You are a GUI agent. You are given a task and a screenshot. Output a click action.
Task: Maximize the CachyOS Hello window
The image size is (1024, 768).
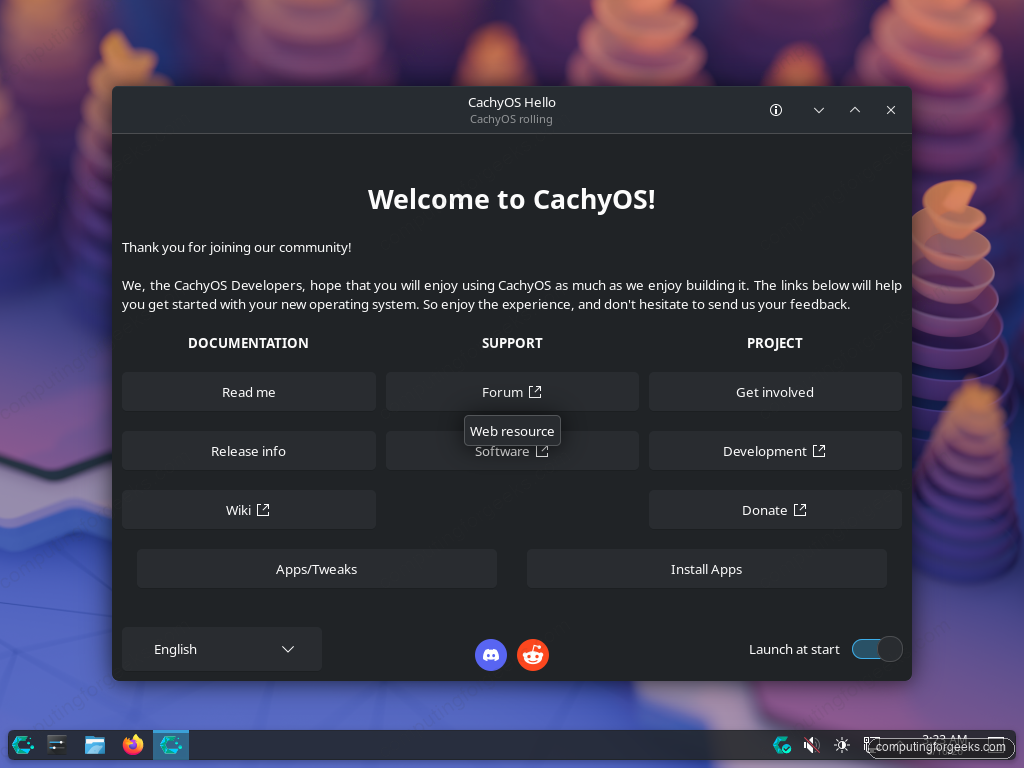[855, 110]
